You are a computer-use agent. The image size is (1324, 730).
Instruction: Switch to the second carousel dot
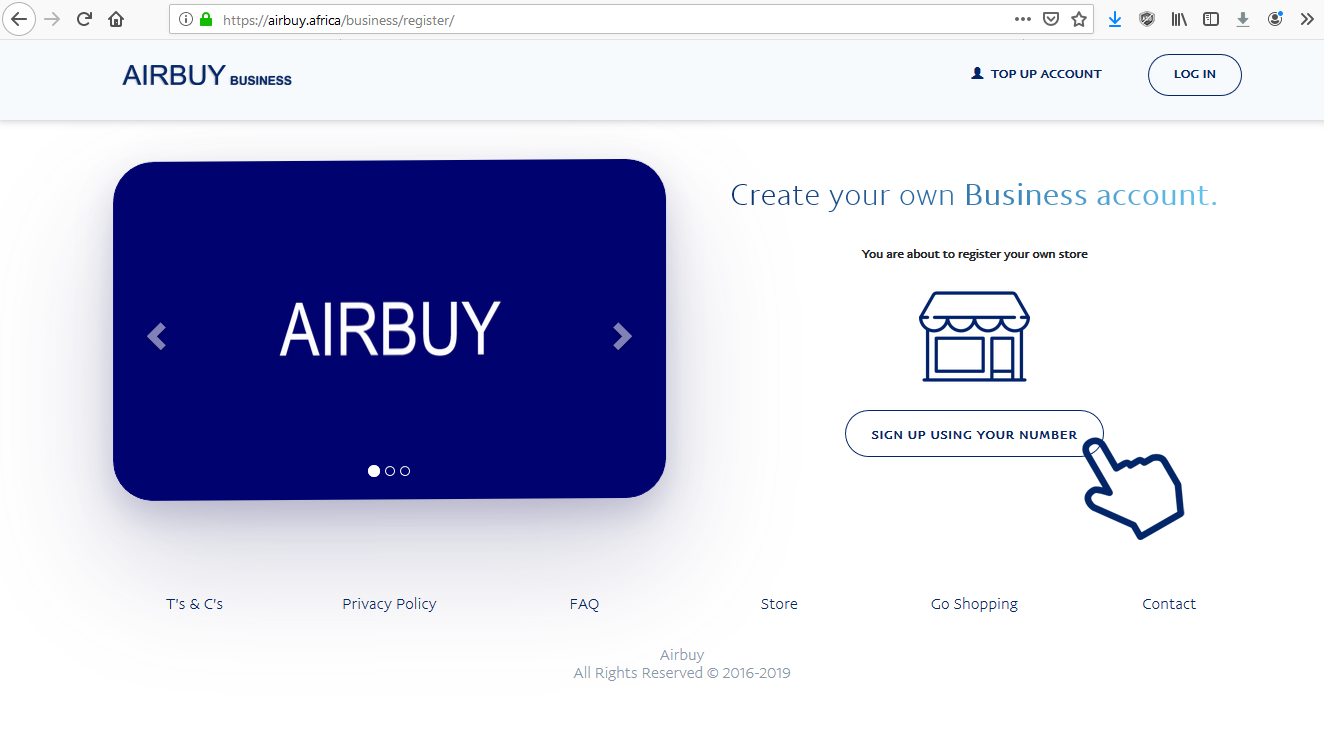coord(390,471)
